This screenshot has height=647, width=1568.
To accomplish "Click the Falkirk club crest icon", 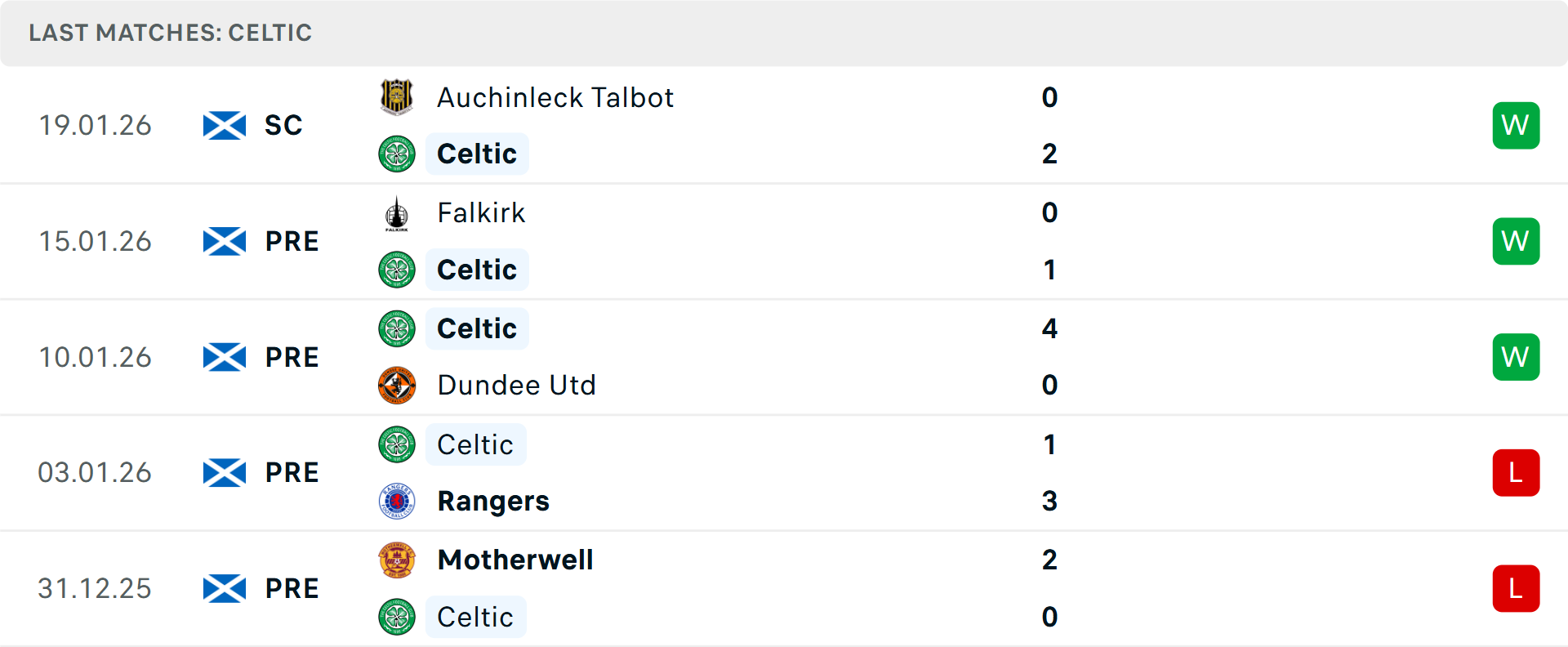I will (397, 213).
